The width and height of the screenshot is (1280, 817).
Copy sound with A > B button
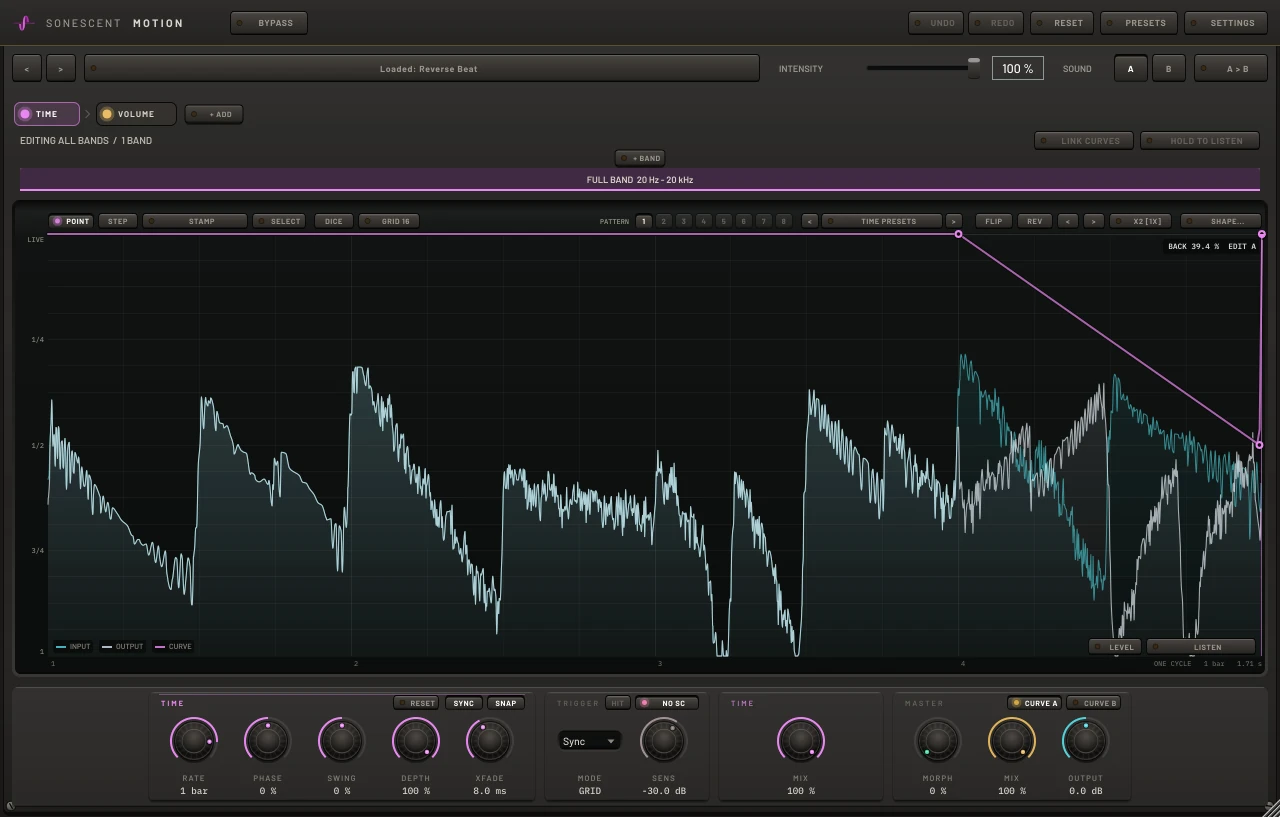[x=1230, y=69]
